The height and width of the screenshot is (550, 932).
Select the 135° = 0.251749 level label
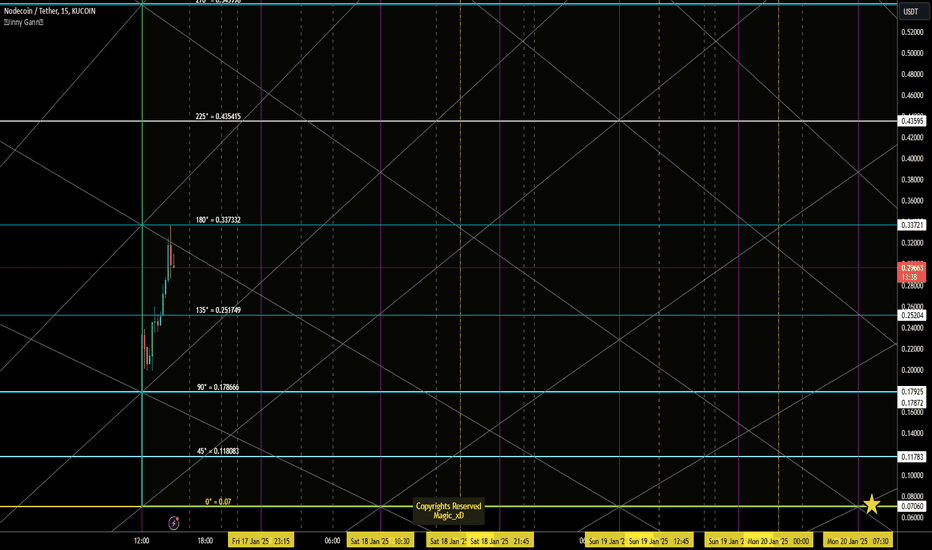point(218,310)
